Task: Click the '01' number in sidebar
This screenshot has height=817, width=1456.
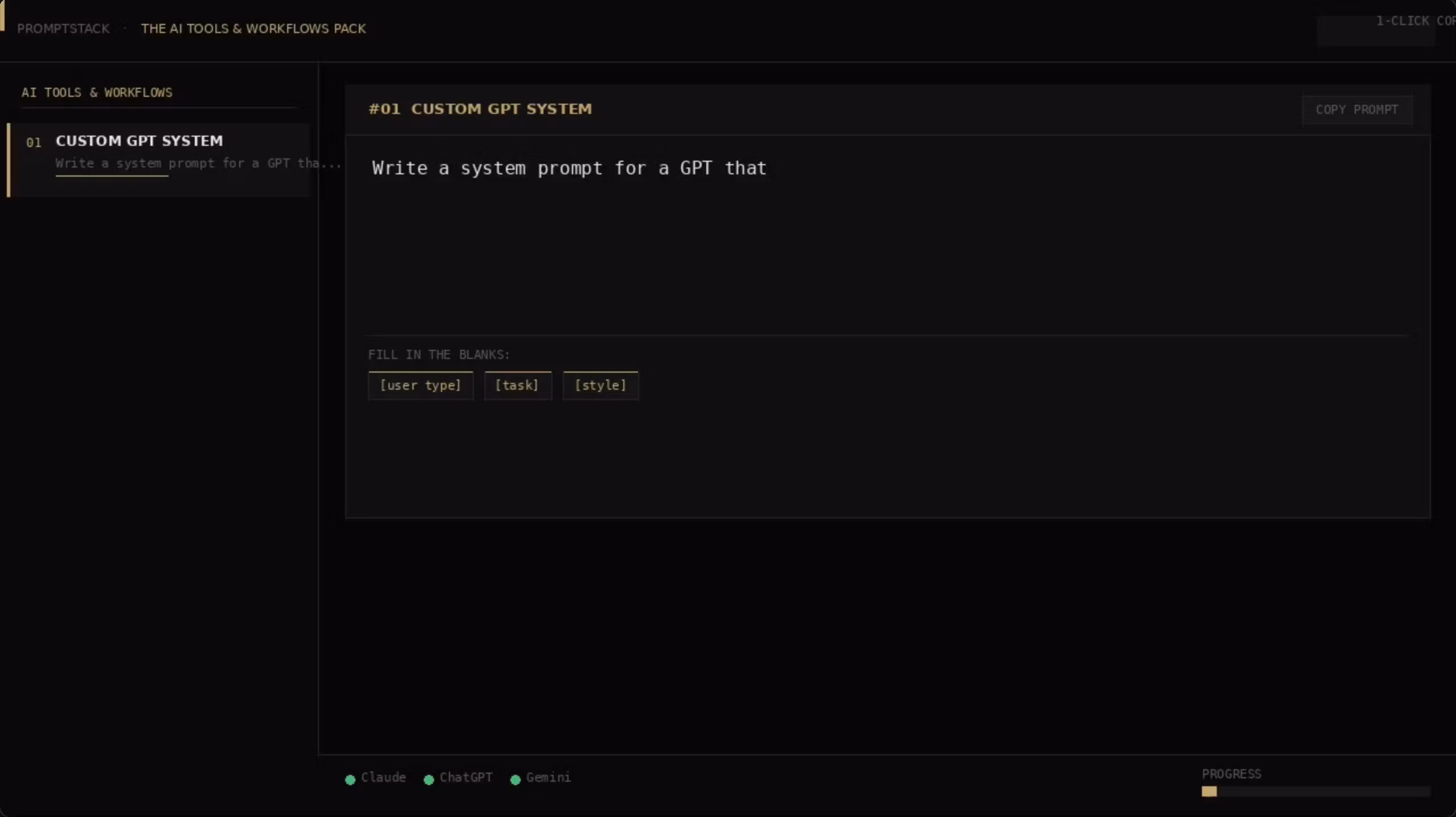Action: [34, 142]
